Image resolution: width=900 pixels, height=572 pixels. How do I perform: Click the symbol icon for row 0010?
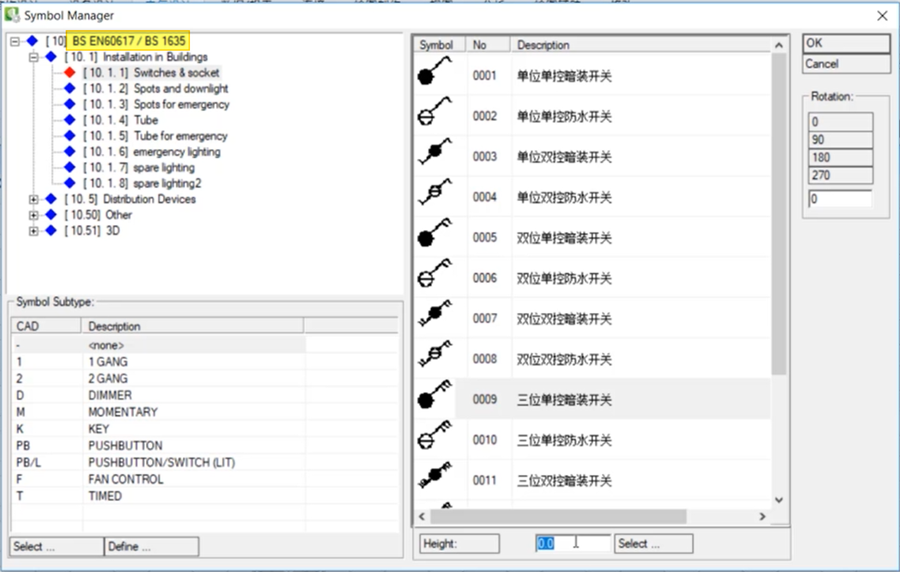coord(435,435)
